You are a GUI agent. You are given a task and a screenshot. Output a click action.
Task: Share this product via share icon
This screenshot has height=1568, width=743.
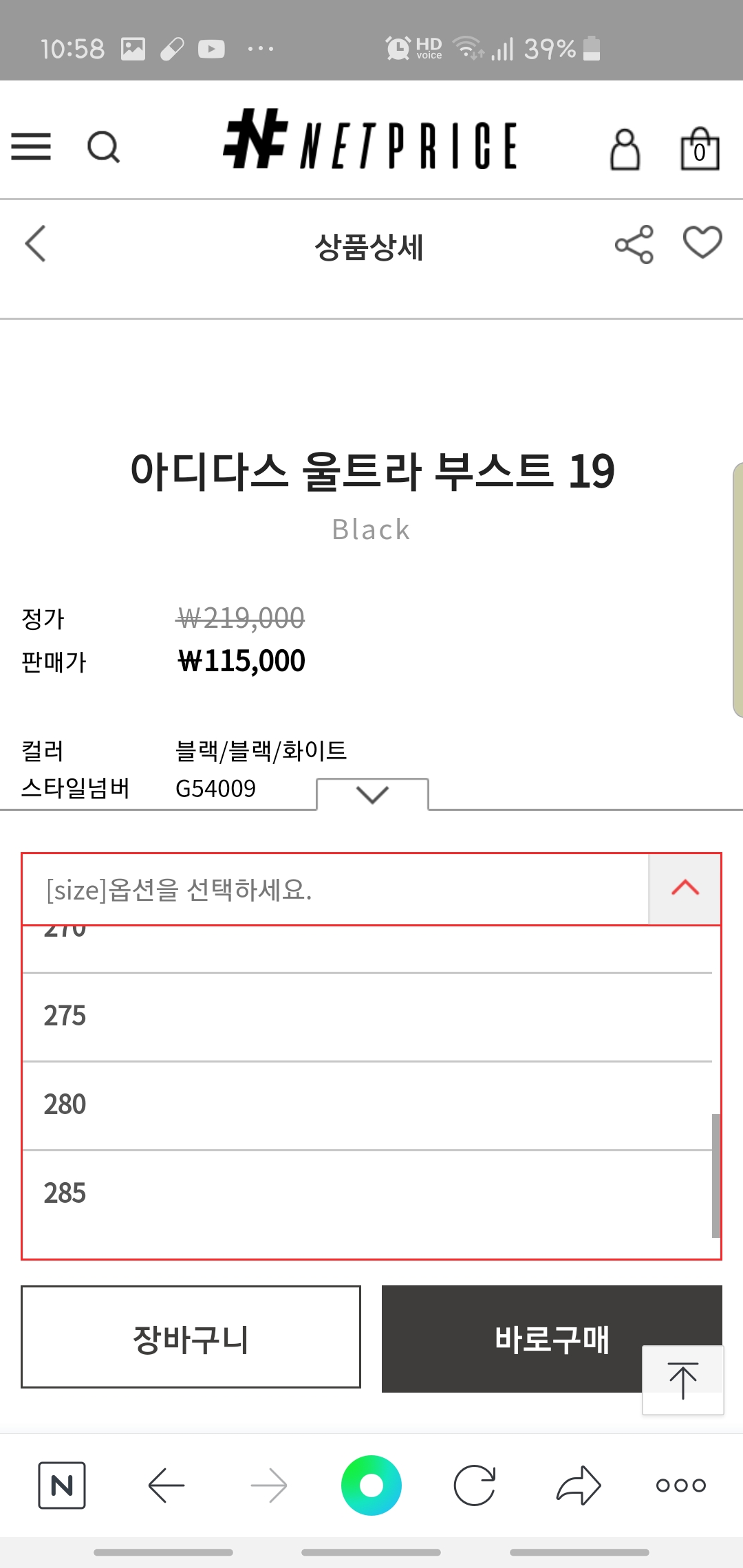(634, 244)
